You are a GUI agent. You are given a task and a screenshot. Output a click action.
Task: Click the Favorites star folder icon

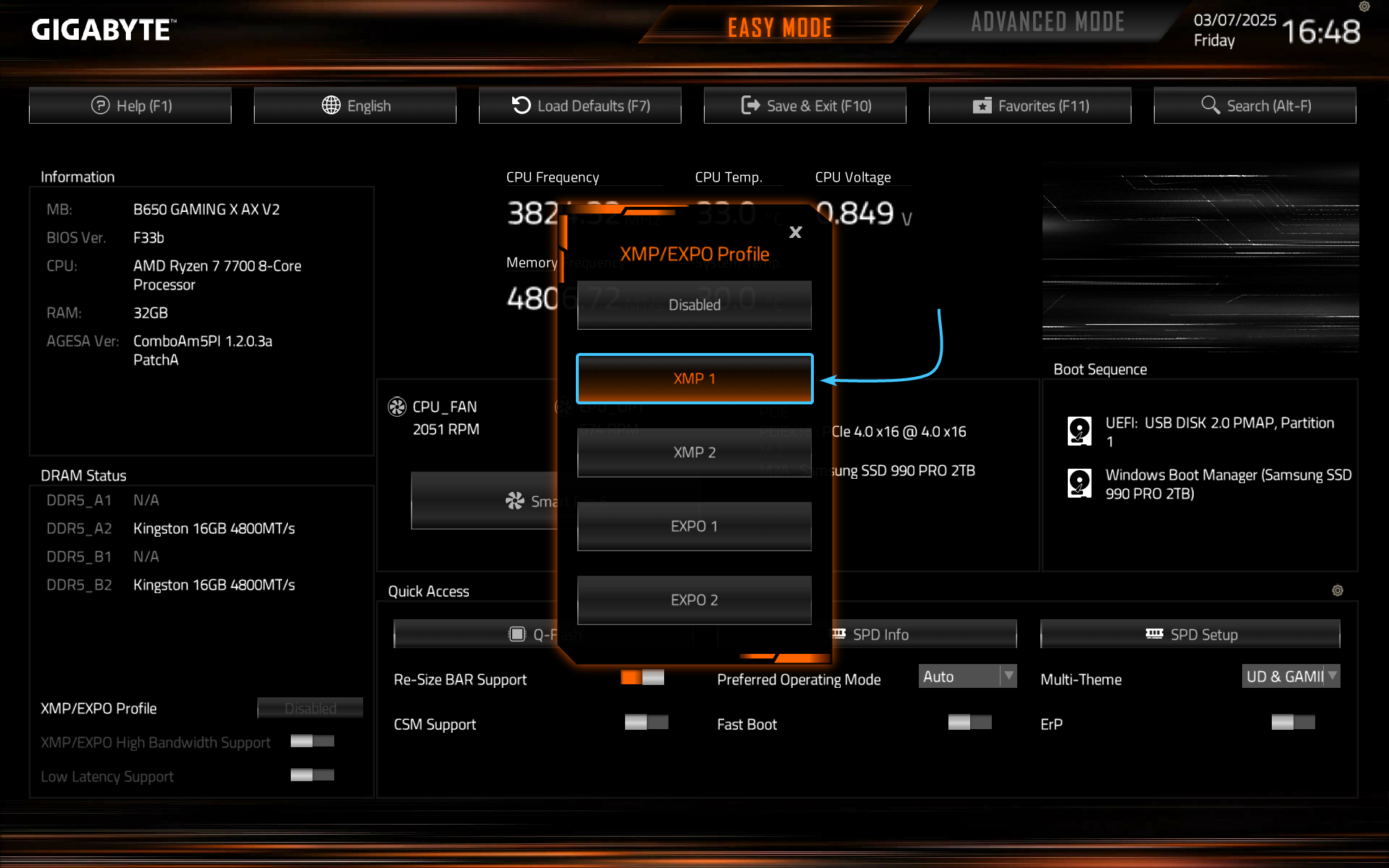click(982, 106)
